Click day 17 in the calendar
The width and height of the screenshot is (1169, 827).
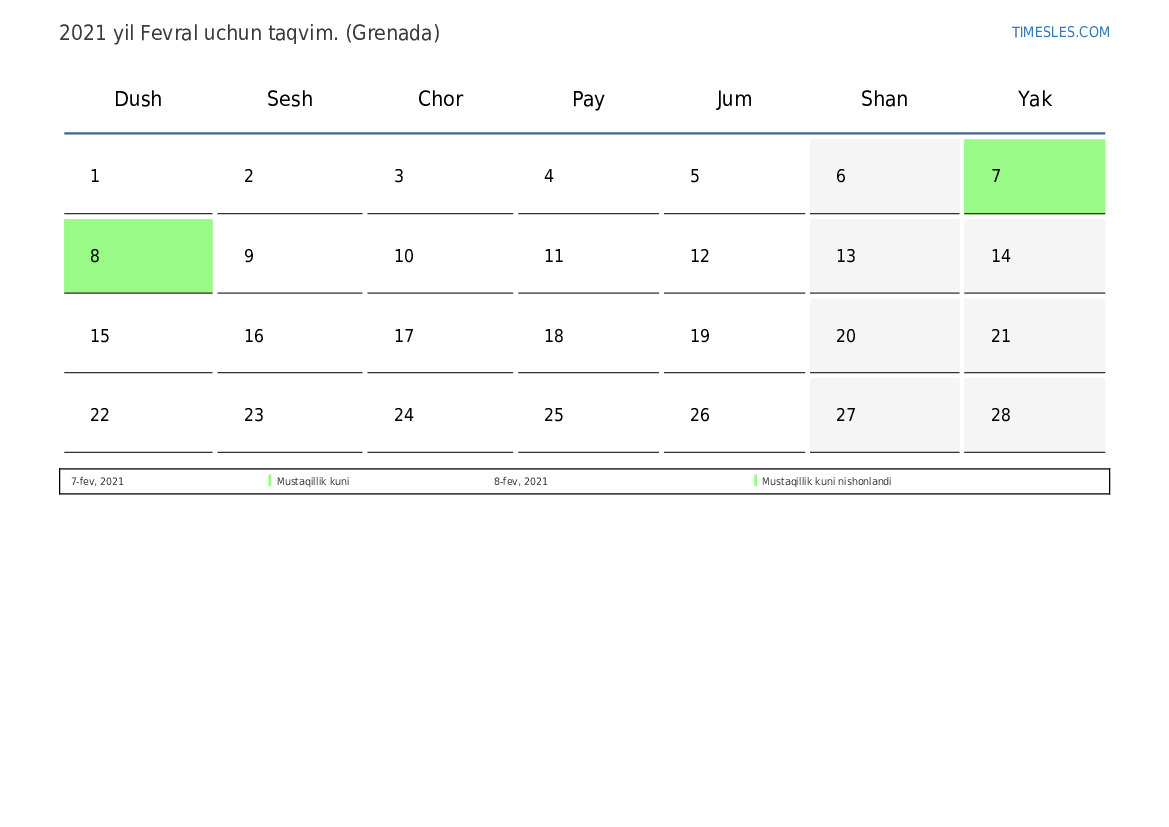click(x=440, y=336)
